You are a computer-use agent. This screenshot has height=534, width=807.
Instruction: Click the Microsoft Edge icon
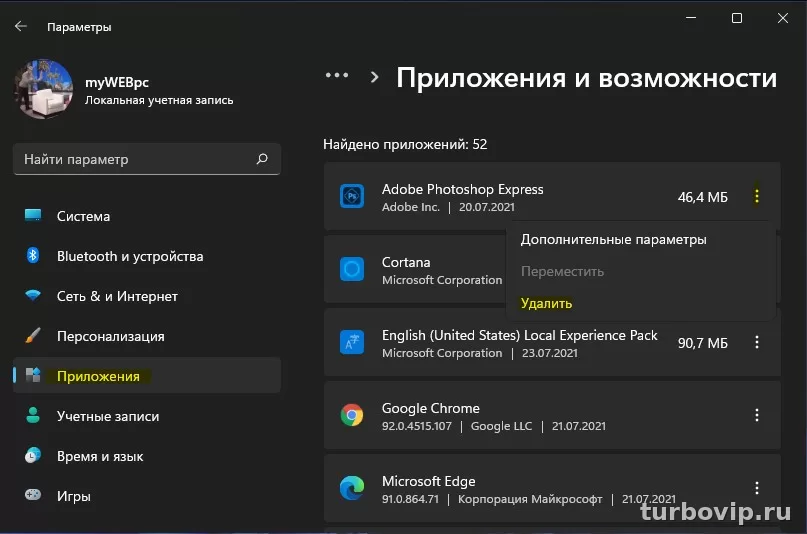(352, 488)
